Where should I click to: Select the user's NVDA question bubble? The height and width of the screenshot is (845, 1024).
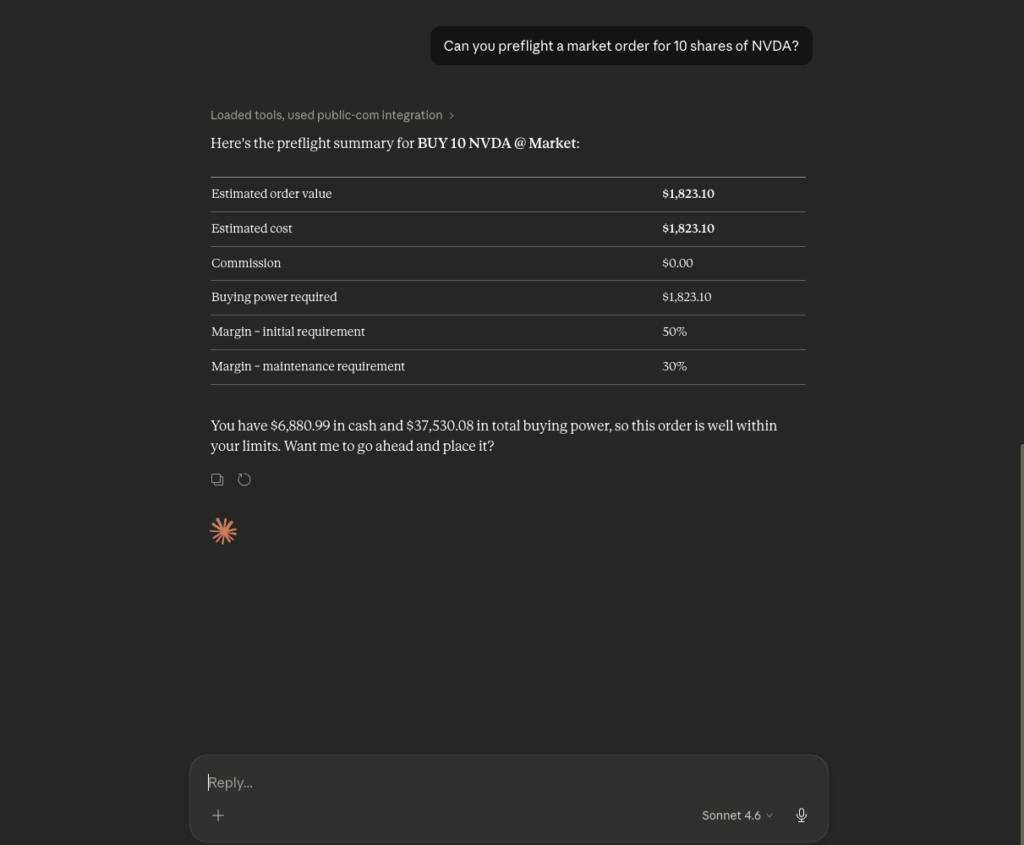tap(620, 46)
